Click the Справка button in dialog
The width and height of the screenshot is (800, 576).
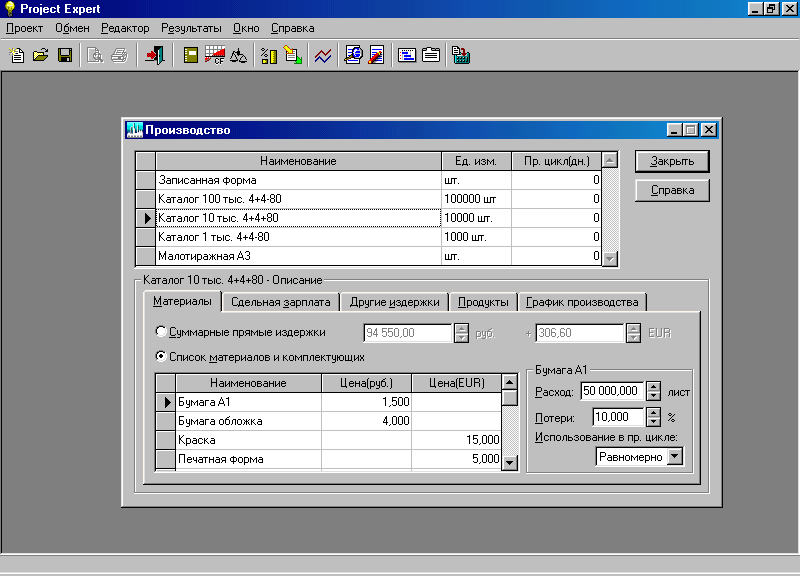(x=672, y=190)
